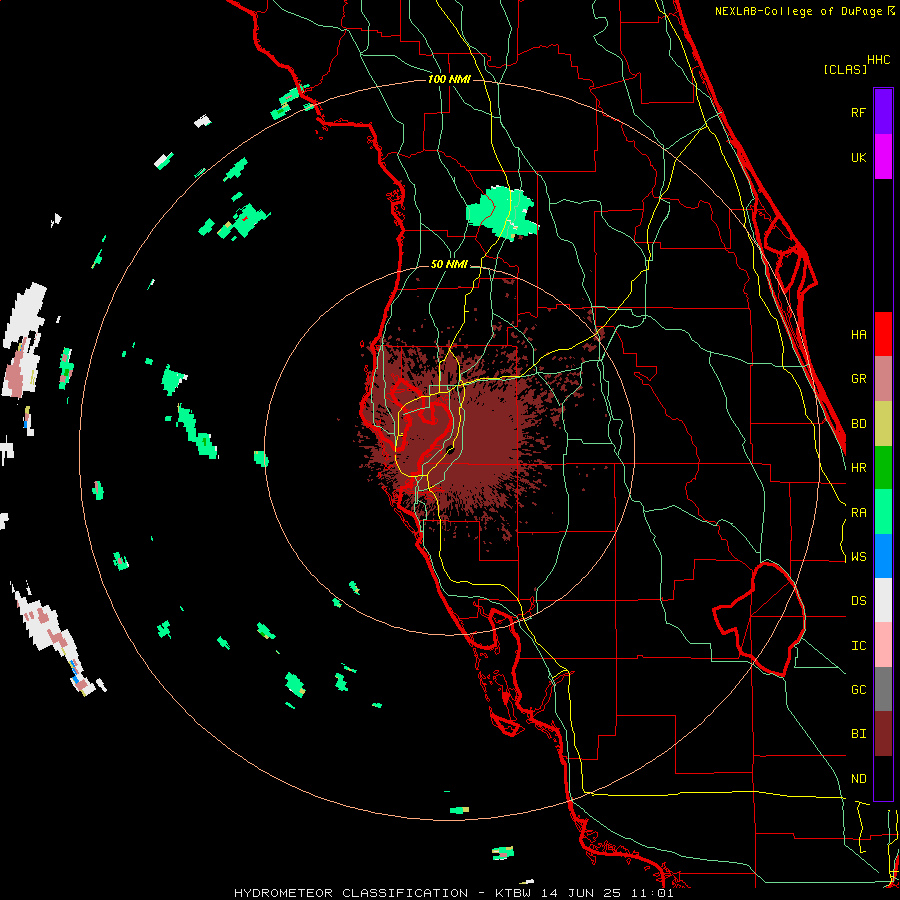Click the brown BI legend swatch

coord(883,734)
